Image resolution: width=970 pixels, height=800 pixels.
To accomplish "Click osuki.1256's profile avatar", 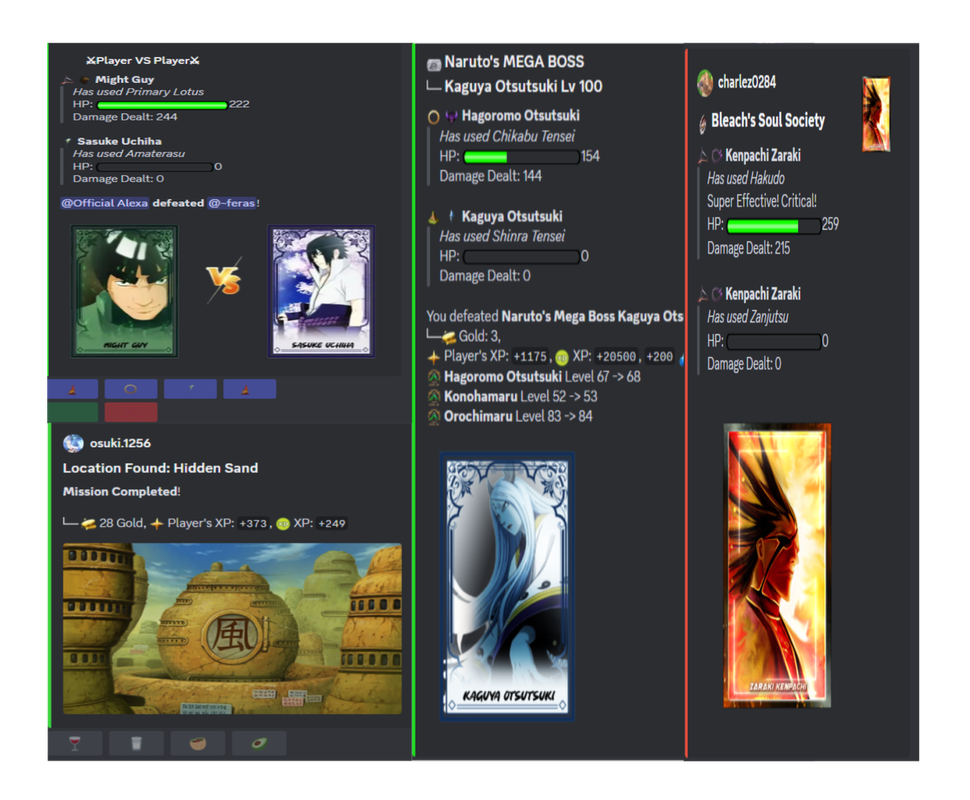I will pyautogui.click(x=72, y=443).
